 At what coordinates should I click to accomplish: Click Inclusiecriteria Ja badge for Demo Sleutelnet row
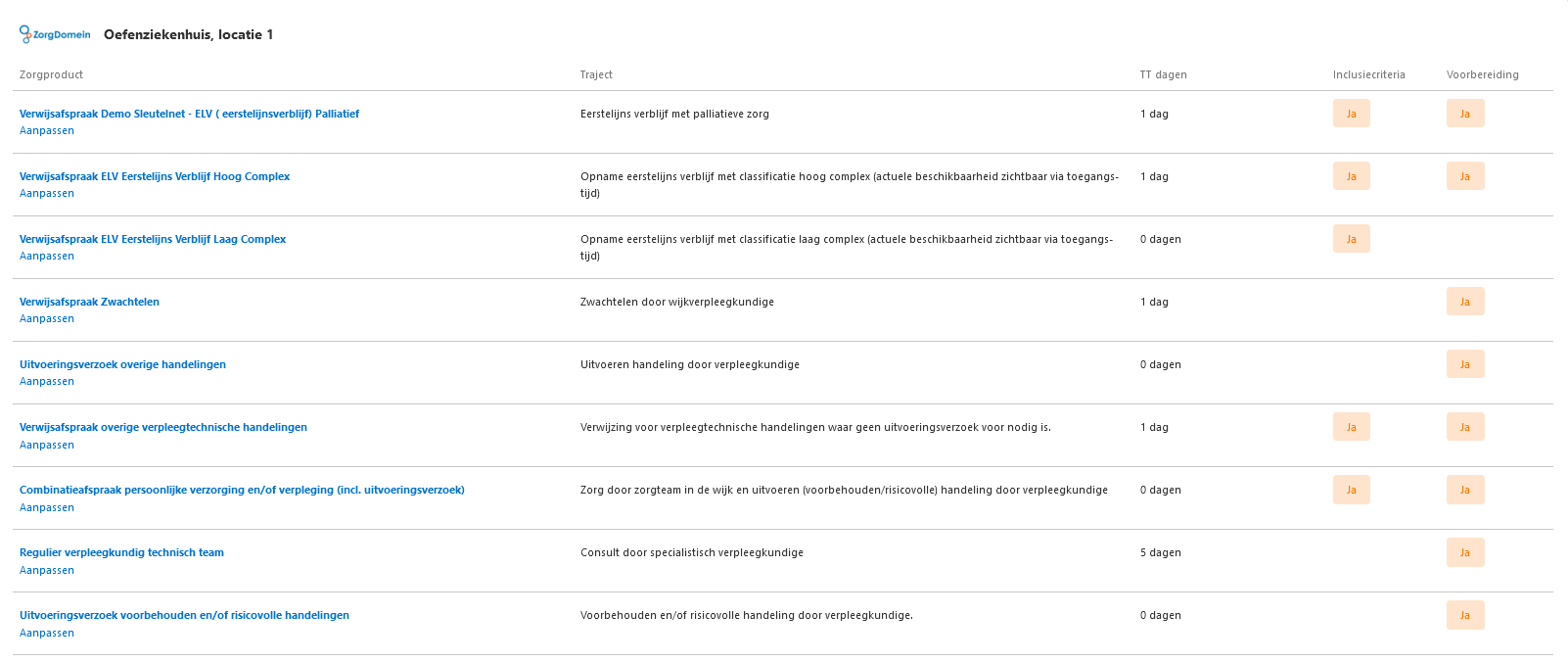coord(1351,114)
